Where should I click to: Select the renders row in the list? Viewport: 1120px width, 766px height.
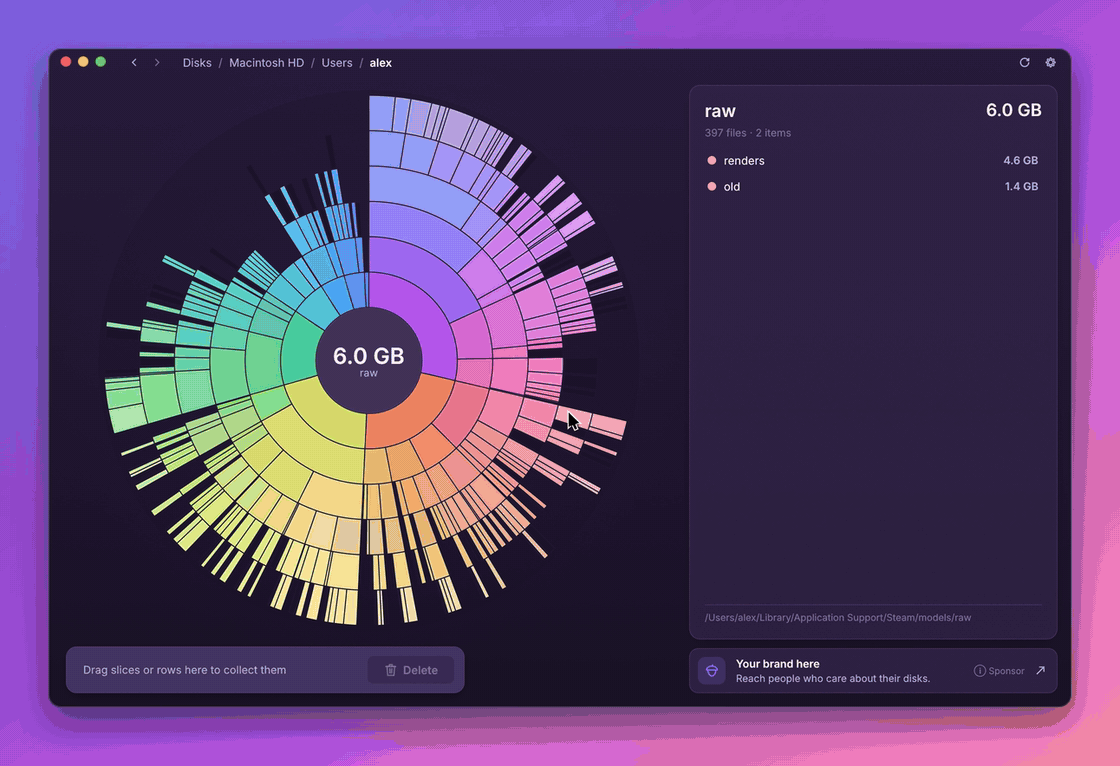click(x=872, y=161)
